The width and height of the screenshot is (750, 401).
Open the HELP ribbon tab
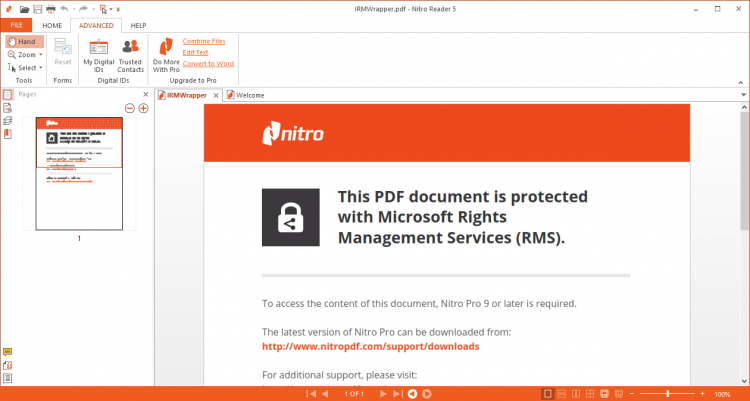click(x=138, y=25)
